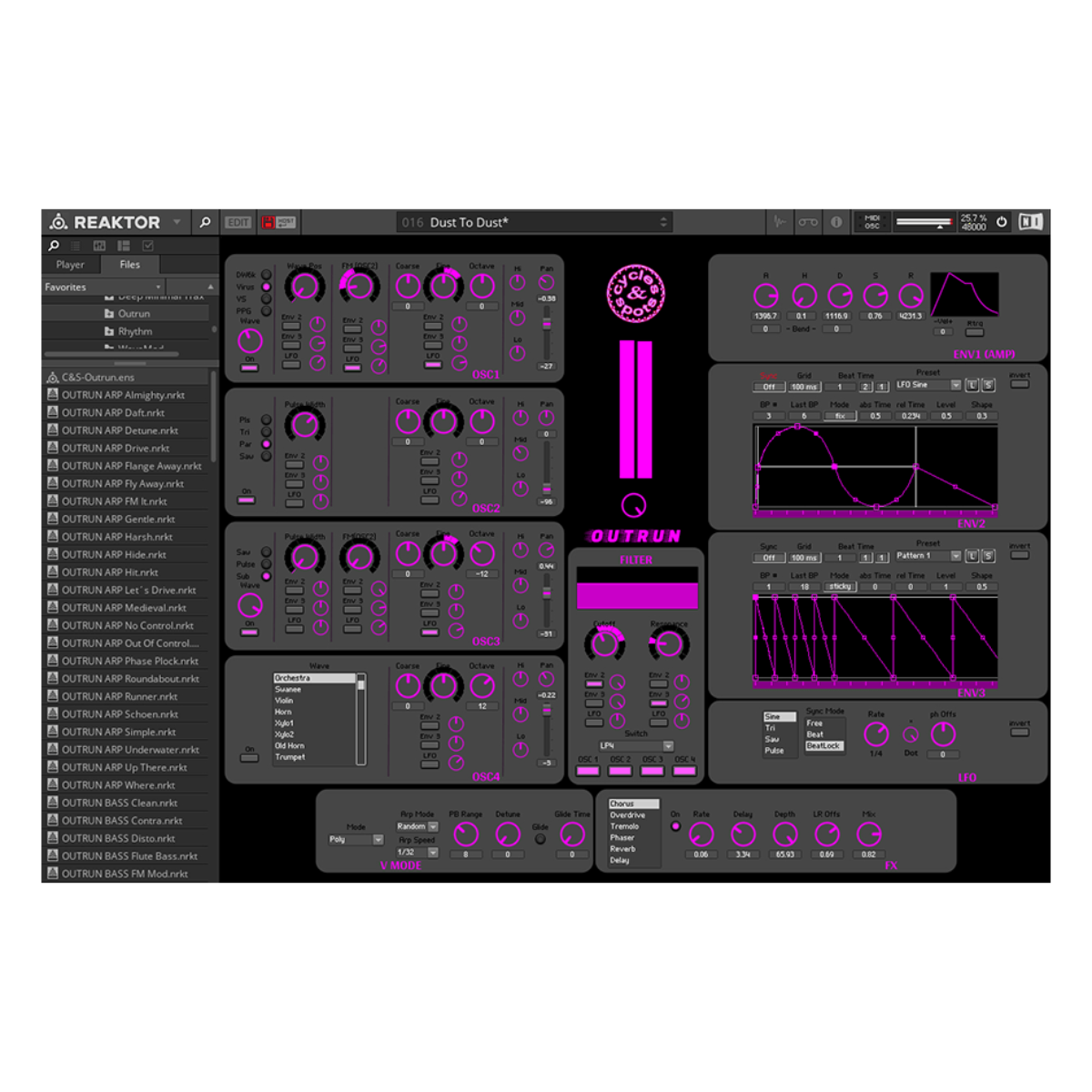Toggle the audio engine power icon
Screen dimensions: 1092x1092
tap(1002, 222)
